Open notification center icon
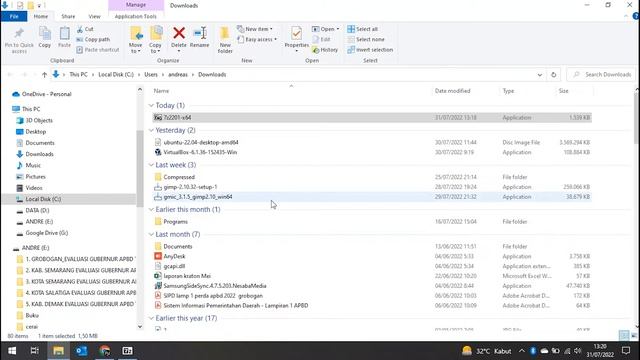Screen dimensions: 640x360 click(x=626, y=351)
